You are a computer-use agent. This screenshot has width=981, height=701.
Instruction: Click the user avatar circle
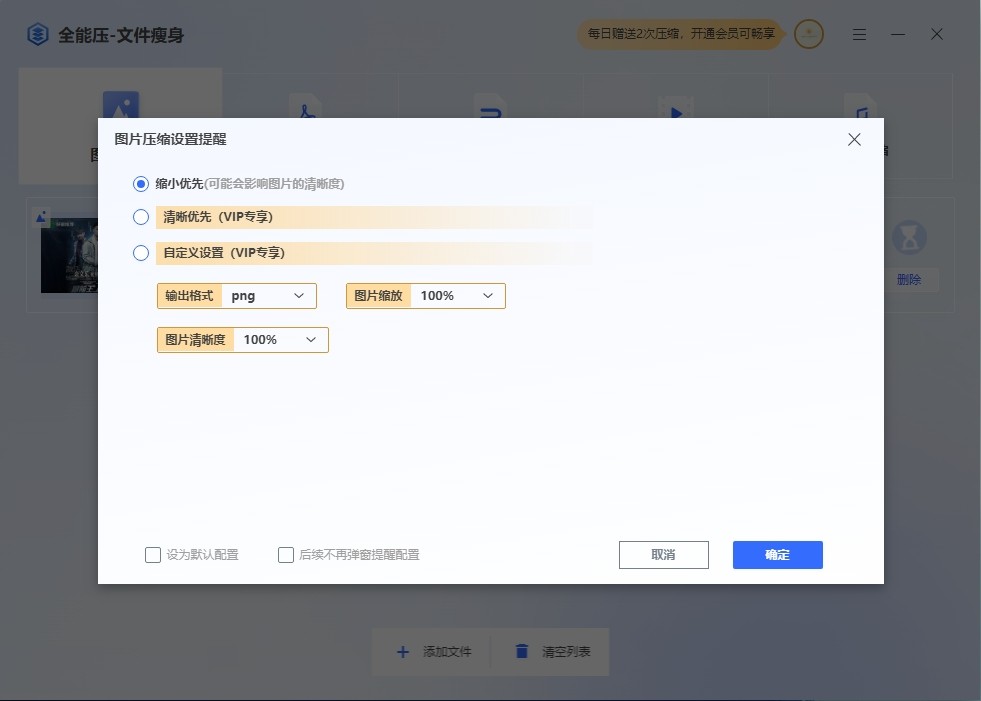pyautogui.click(x=808, y=33)
